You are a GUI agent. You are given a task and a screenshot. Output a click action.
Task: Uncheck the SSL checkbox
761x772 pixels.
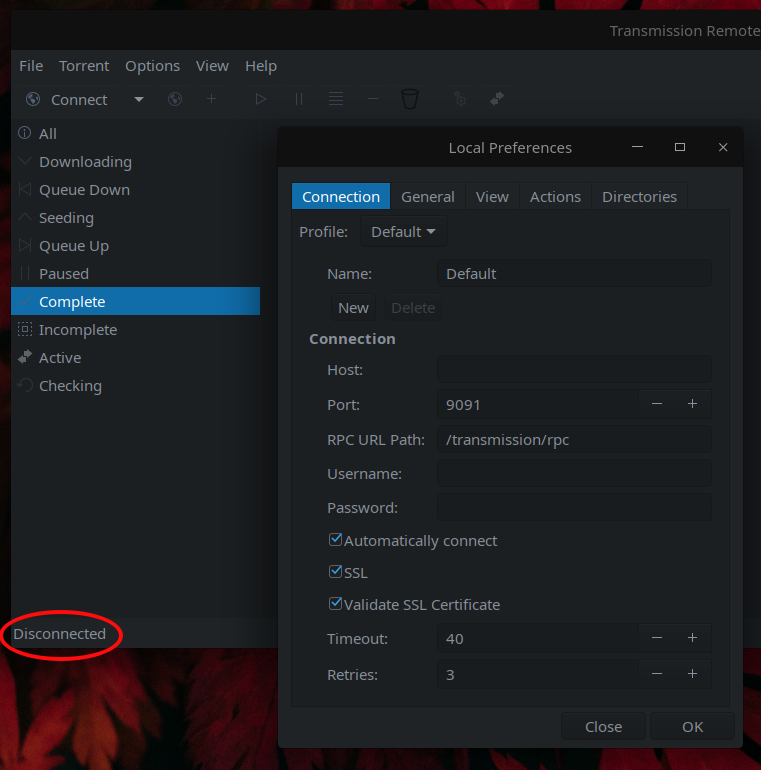point(335,572)
